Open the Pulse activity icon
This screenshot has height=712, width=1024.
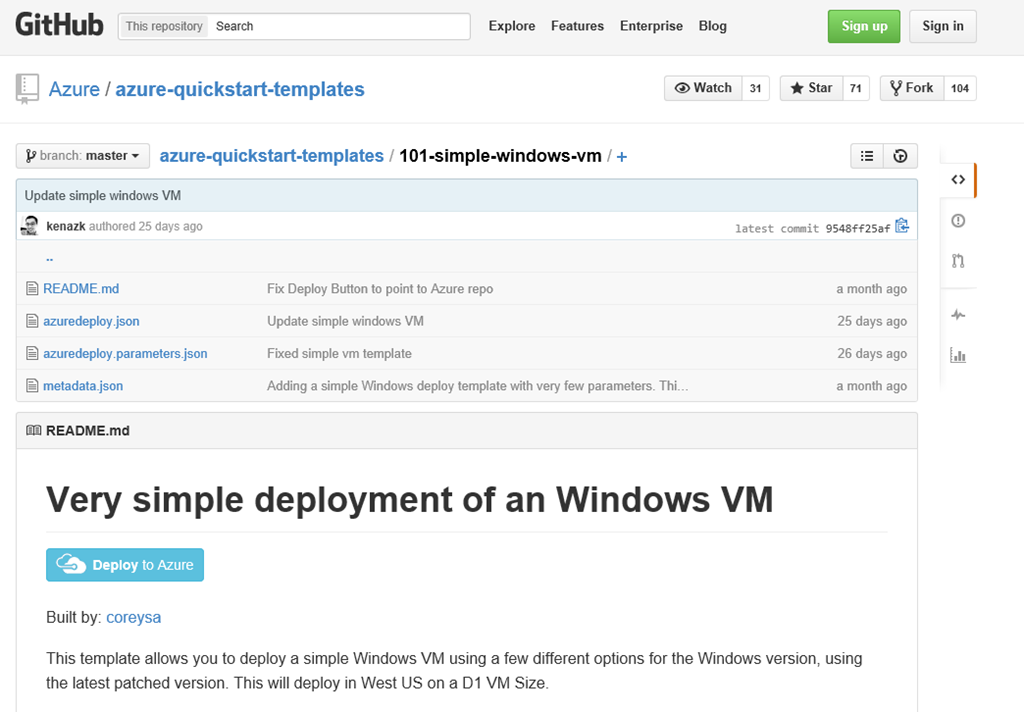(x=958, y=315)
